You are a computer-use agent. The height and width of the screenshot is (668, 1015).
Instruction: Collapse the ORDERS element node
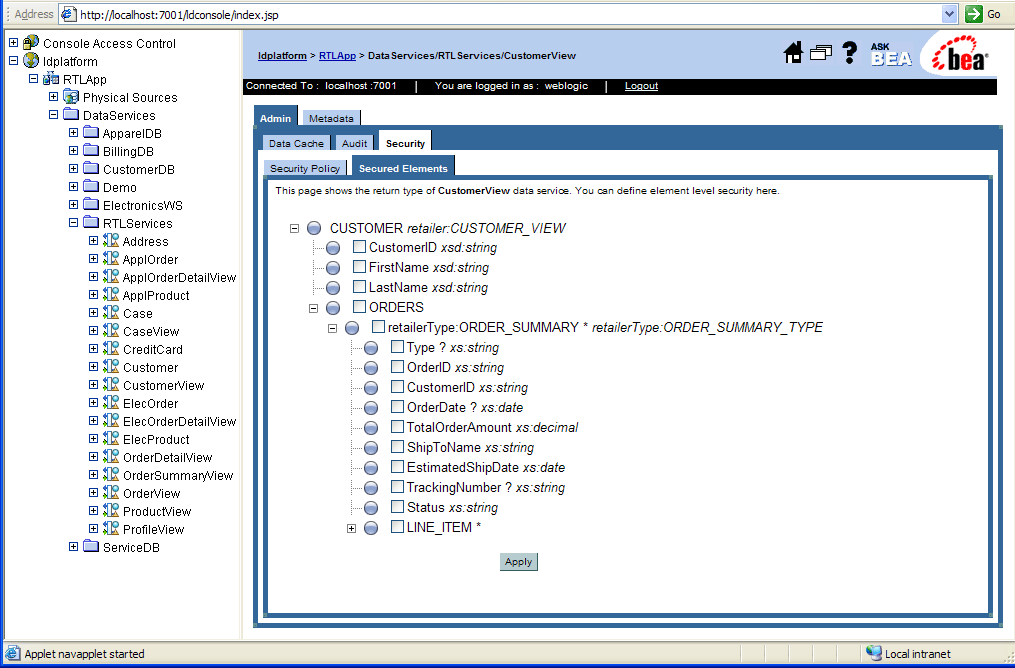(313, 309)
